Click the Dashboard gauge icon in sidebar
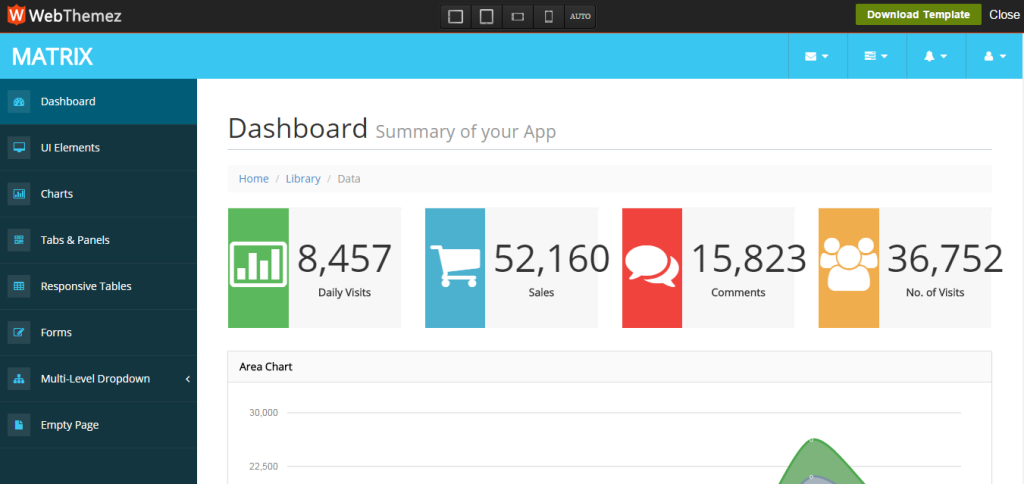 [x=18, y=101]
